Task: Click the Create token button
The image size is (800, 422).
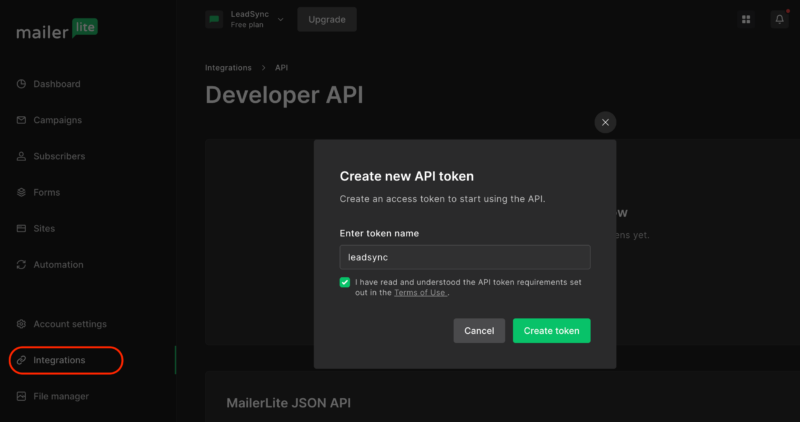Action: [x=551, y=331]
